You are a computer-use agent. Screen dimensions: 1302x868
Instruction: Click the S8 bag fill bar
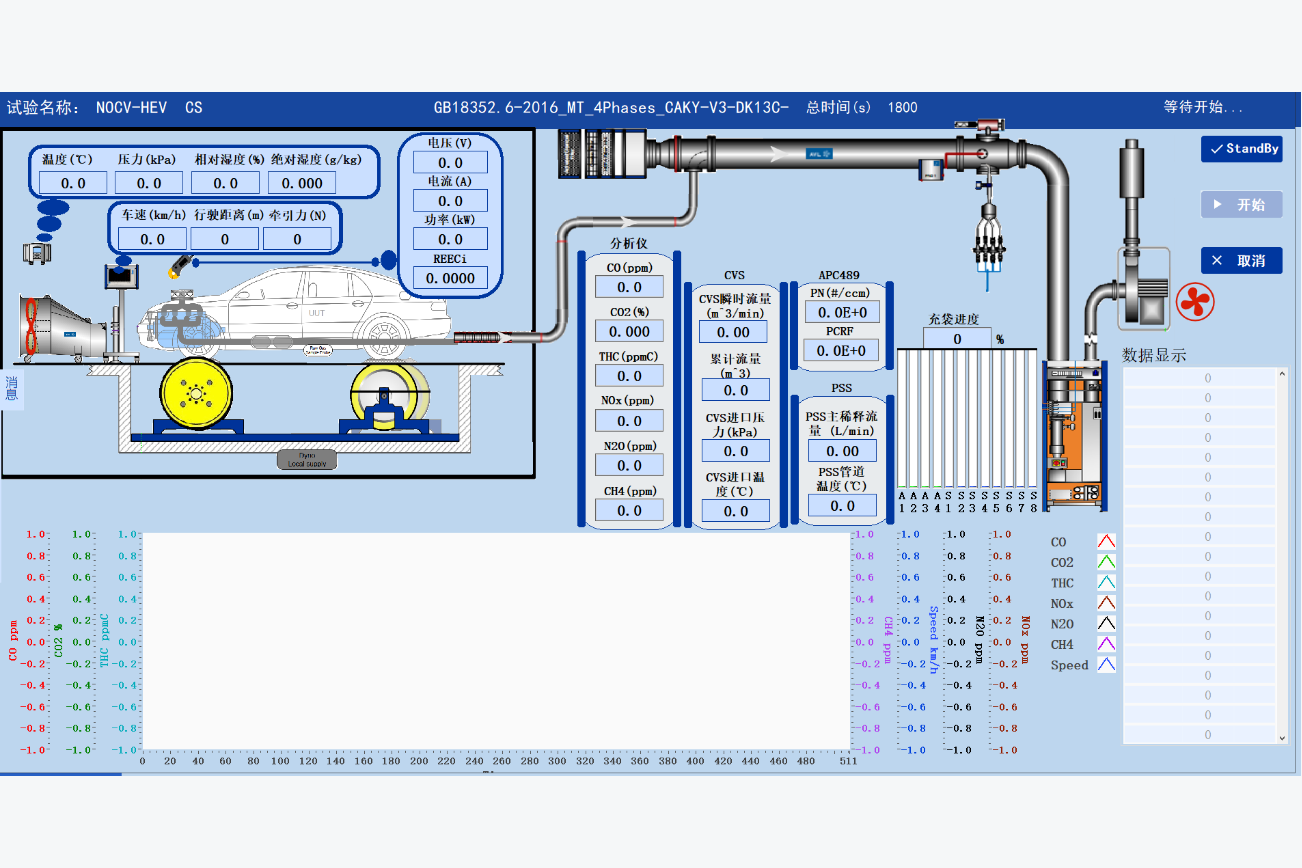(1034, 418)
